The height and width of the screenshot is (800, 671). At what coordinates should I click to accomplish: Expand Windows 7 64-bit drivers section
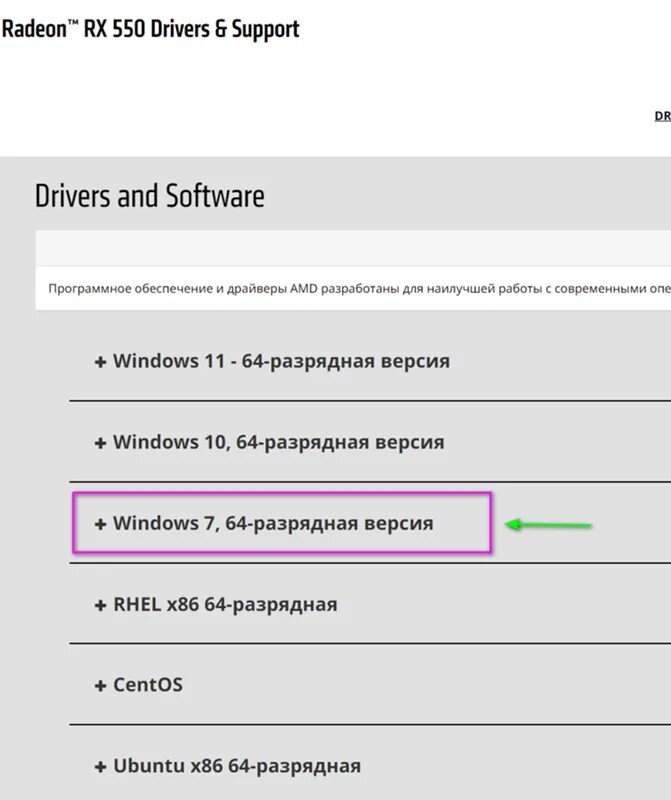264,523
